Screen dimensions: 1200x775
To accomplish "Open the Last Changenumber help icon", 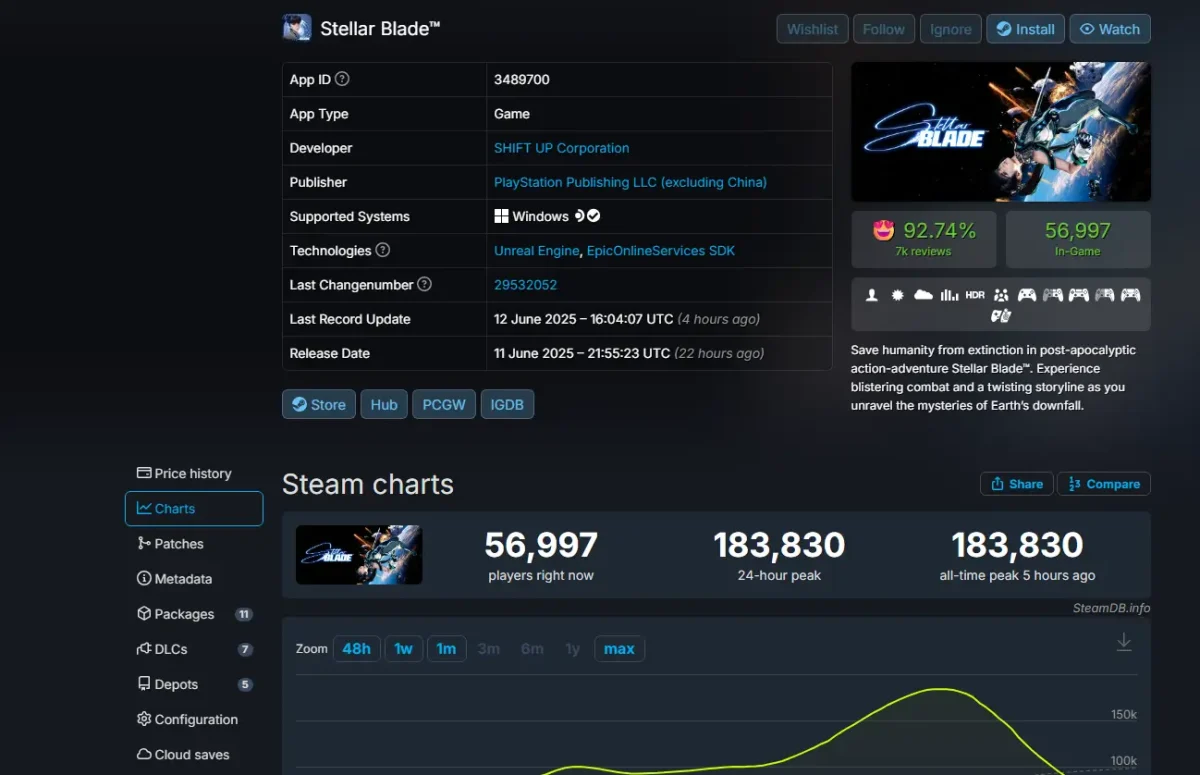I will coord(424,284).
